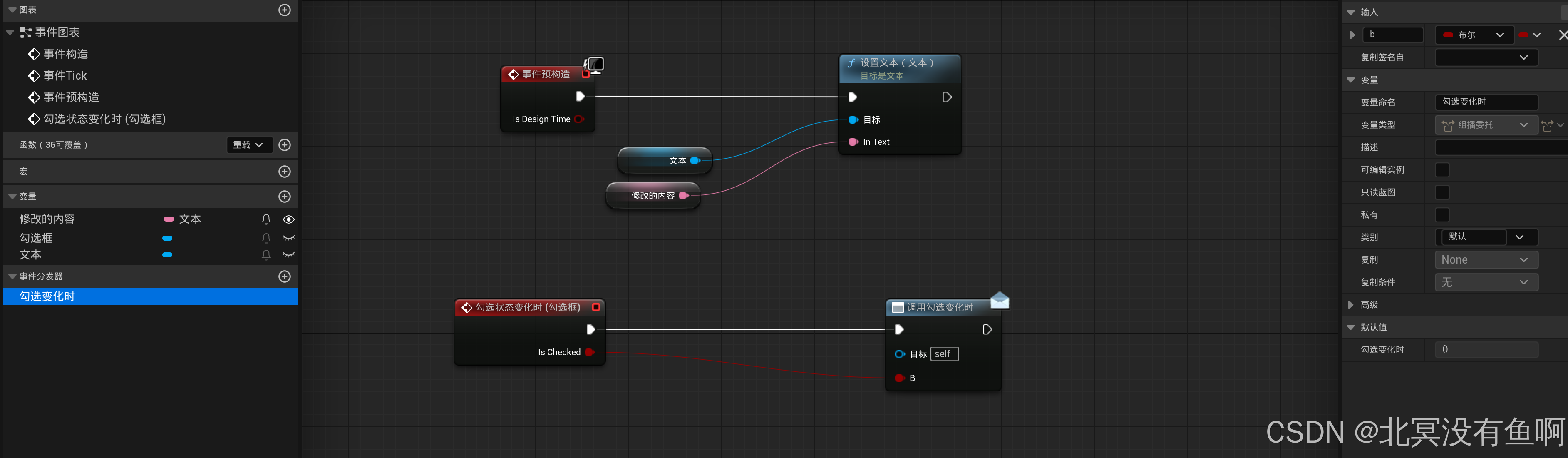
Task: Add new event dispatcher plus icon
Action: [284, 276]
